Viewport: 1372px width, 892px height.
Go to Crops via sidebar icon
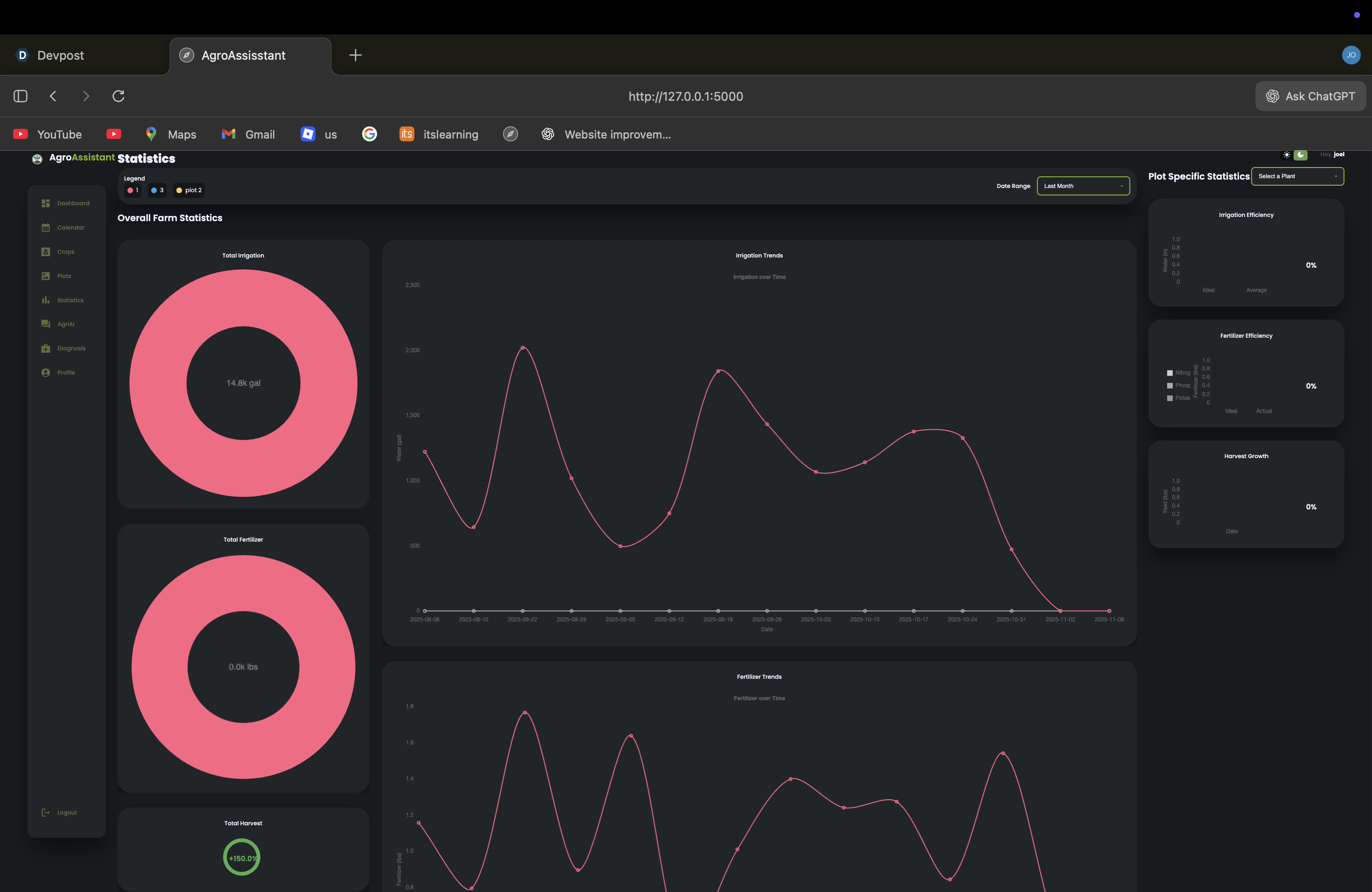pos(46,252)
